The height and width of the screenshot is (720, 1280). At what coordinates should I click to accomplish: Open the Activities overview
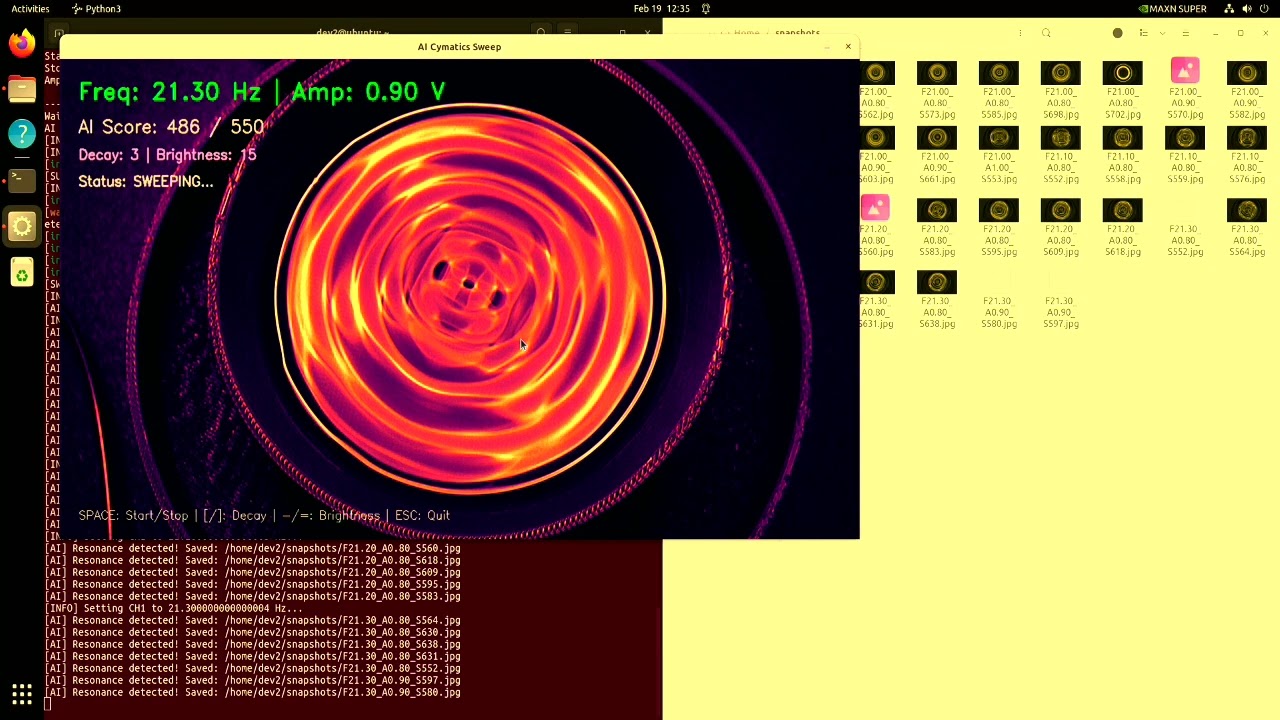click(x=30, y=9)
